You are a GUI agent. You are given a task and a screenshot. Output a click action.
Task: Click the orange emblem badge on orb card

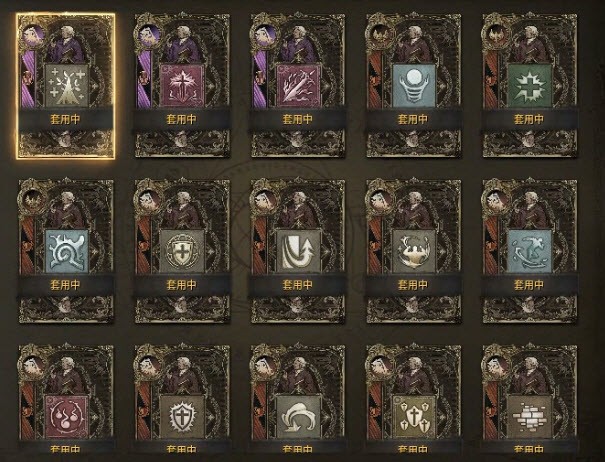[381, 36]
